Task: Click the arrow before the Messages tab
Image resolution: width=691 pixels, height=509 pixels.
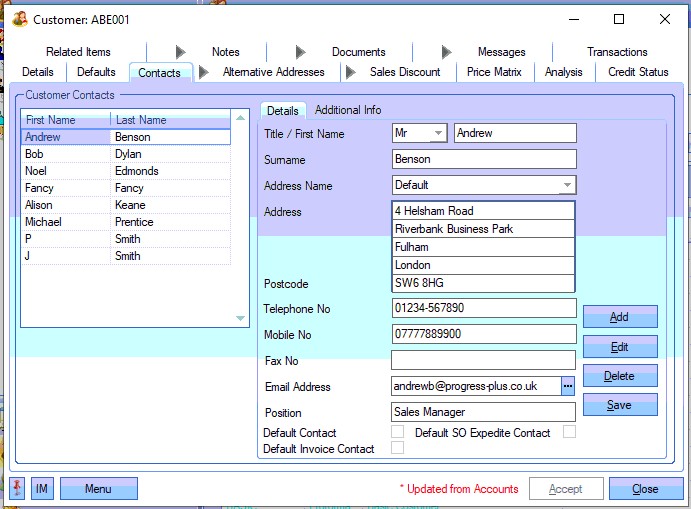Action: (447, 52)
